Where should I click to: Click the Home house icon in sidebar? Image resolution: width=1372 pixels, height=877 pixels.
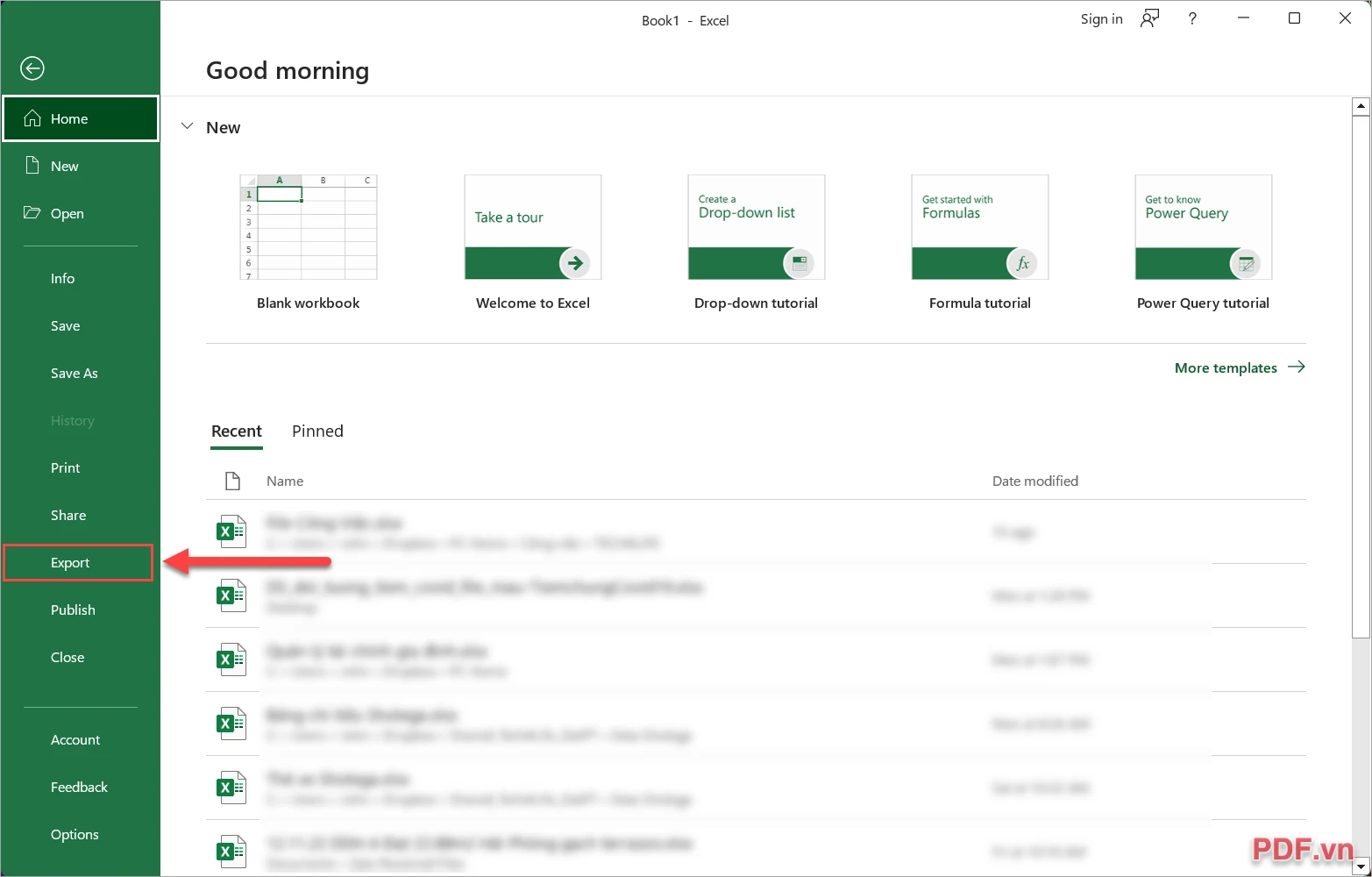coord(32,118)
